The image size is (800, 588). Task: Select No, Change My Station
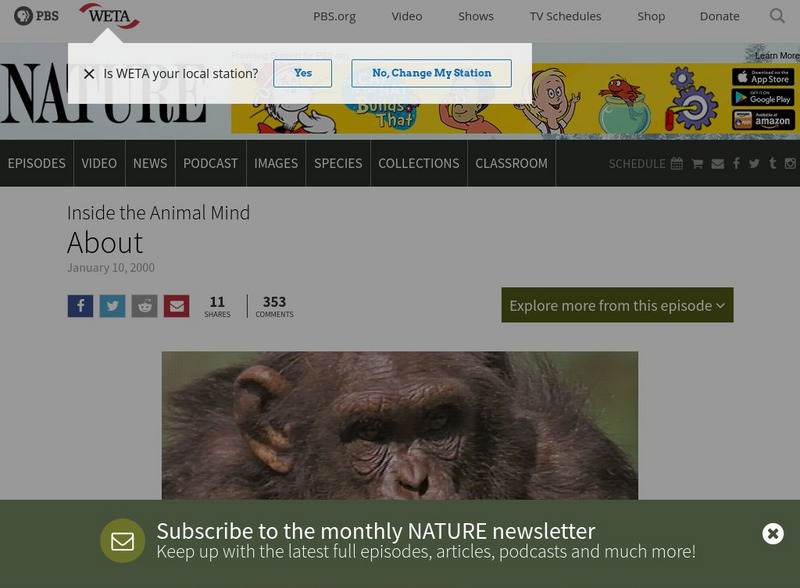pos(432,73)
